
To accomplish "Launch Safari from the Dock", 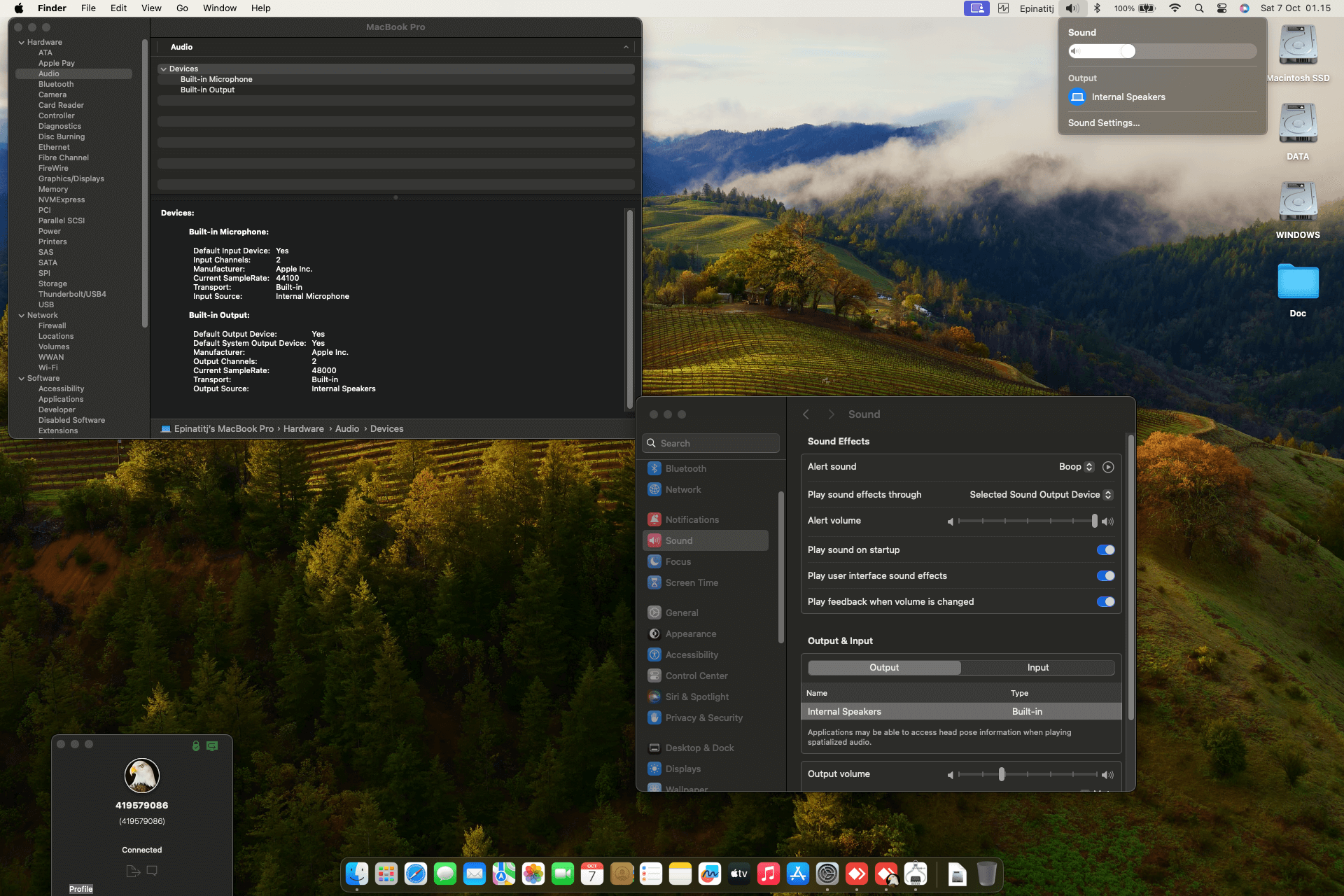I will pyautogui.click(x=416, y=874).
